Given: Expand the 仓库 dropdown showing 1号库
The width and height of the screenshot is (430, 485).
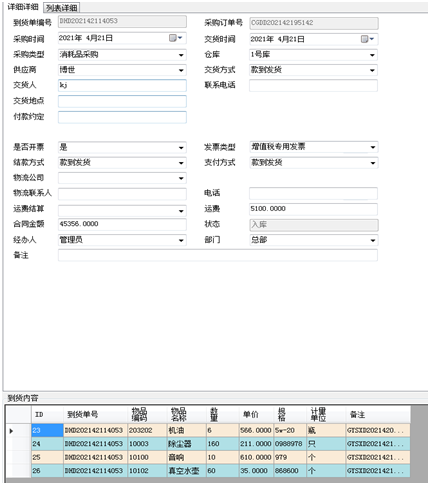Looking at the screenshot, I should tap(372, 55).
